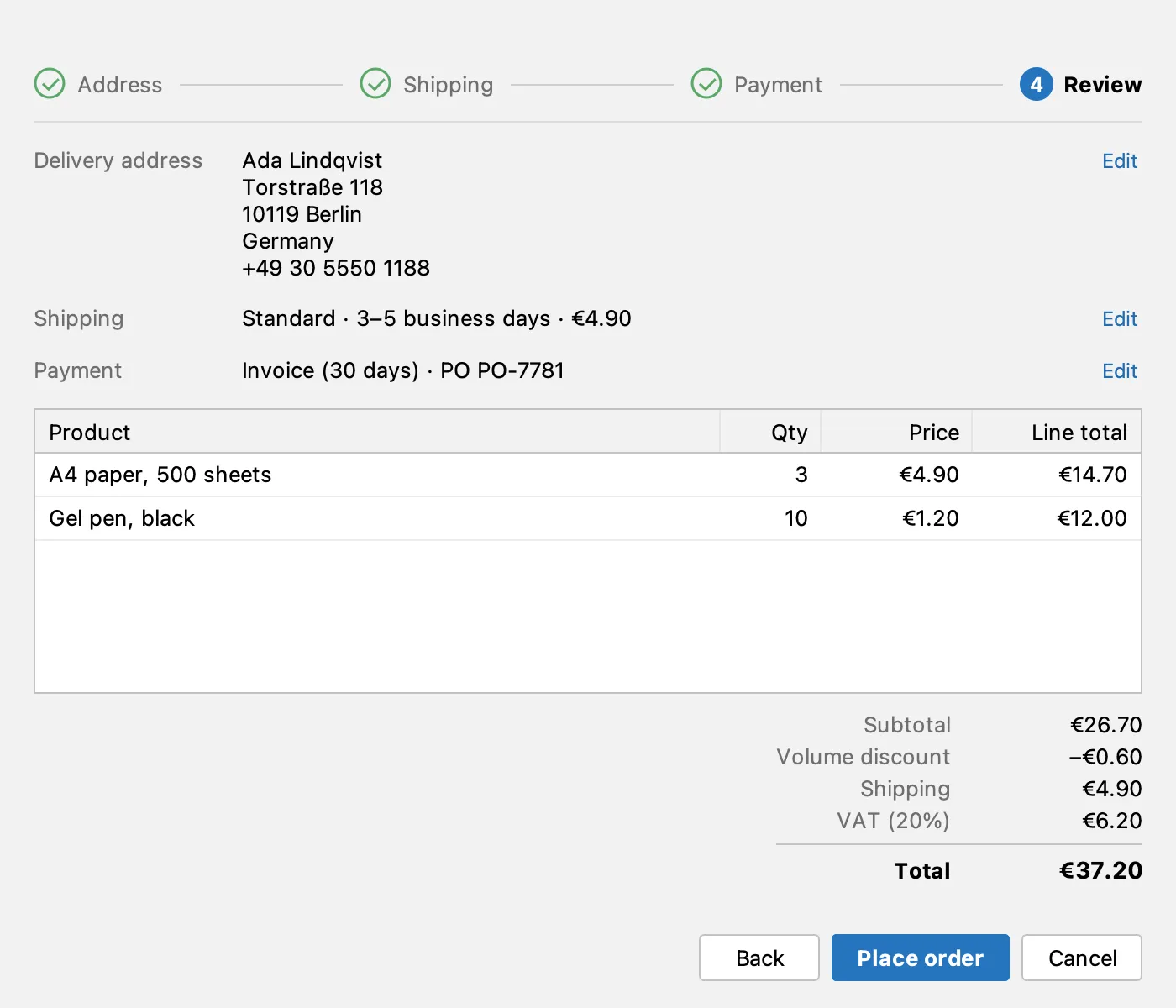1176x1008 pixels.
Task: Go to the Address step label
Action: tap(120, 85)
